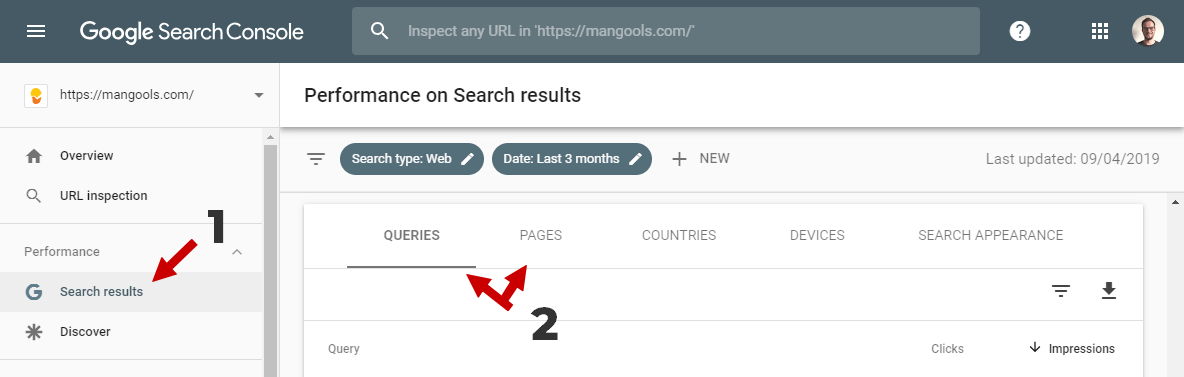1184x377 pixels.
Task: Click the filter icon beside Search type
Action: tap(316, 159)
